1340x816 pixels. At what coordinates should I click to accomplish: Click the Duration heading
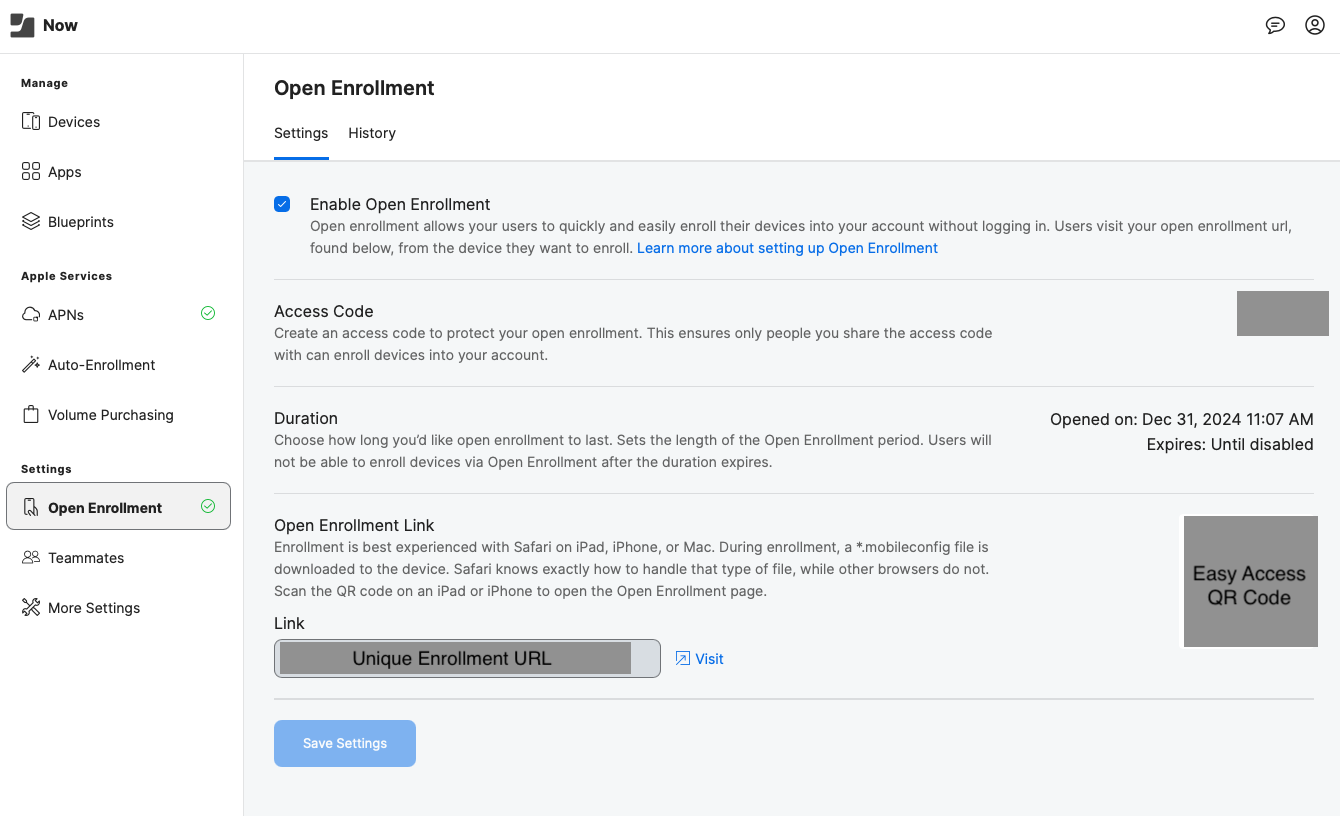click(x=306, y=418)
